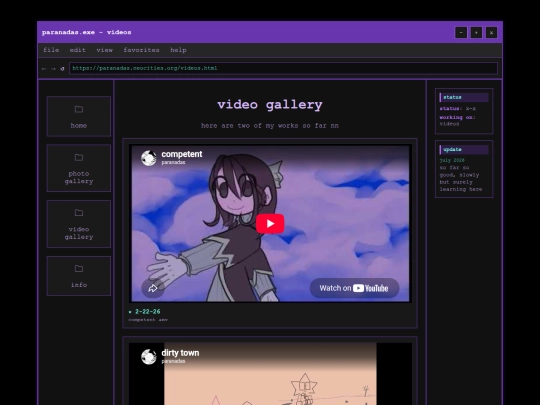Click the reload icon beside the URL
This screenshot has width=540, height=405.
62,69
